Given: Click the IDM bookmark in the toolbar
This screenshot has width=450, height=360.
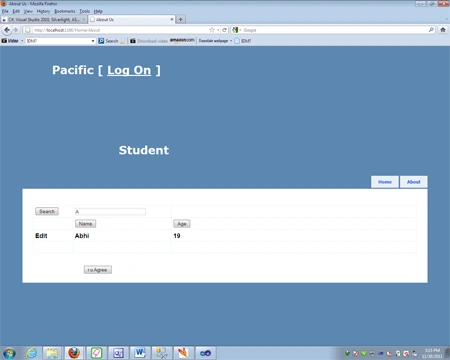Looking at the screenshot, I should [x=243, y=41].
